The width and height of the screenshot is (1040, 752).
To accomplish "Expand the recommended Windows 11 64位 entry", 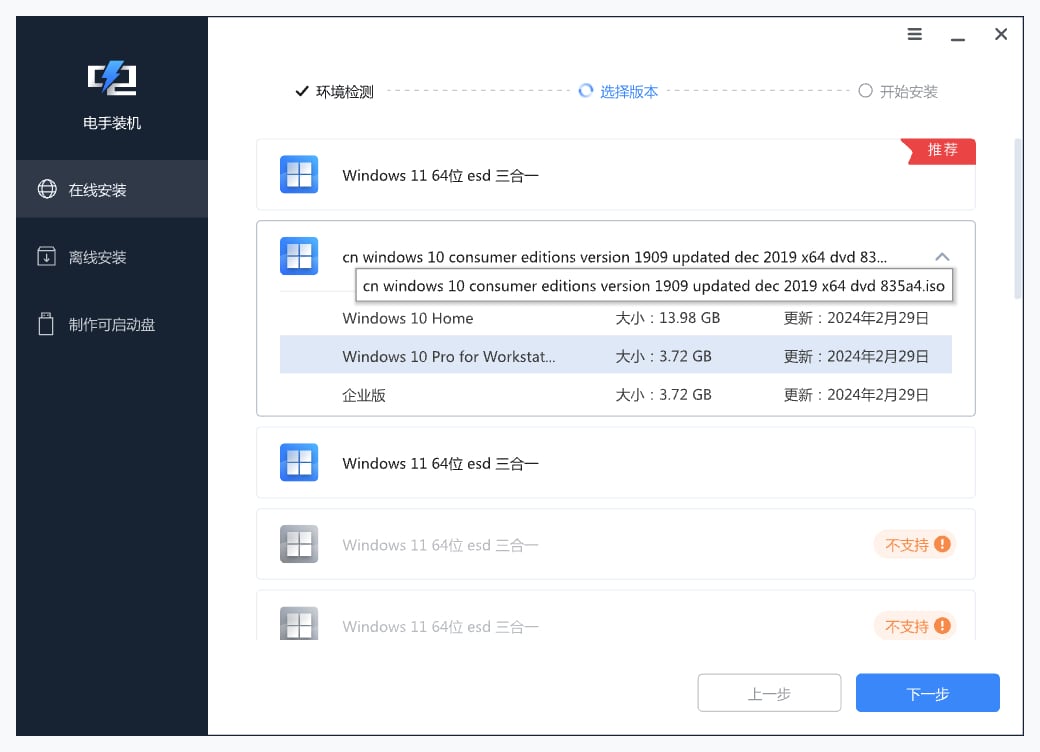I will click(x=615, y=175).
